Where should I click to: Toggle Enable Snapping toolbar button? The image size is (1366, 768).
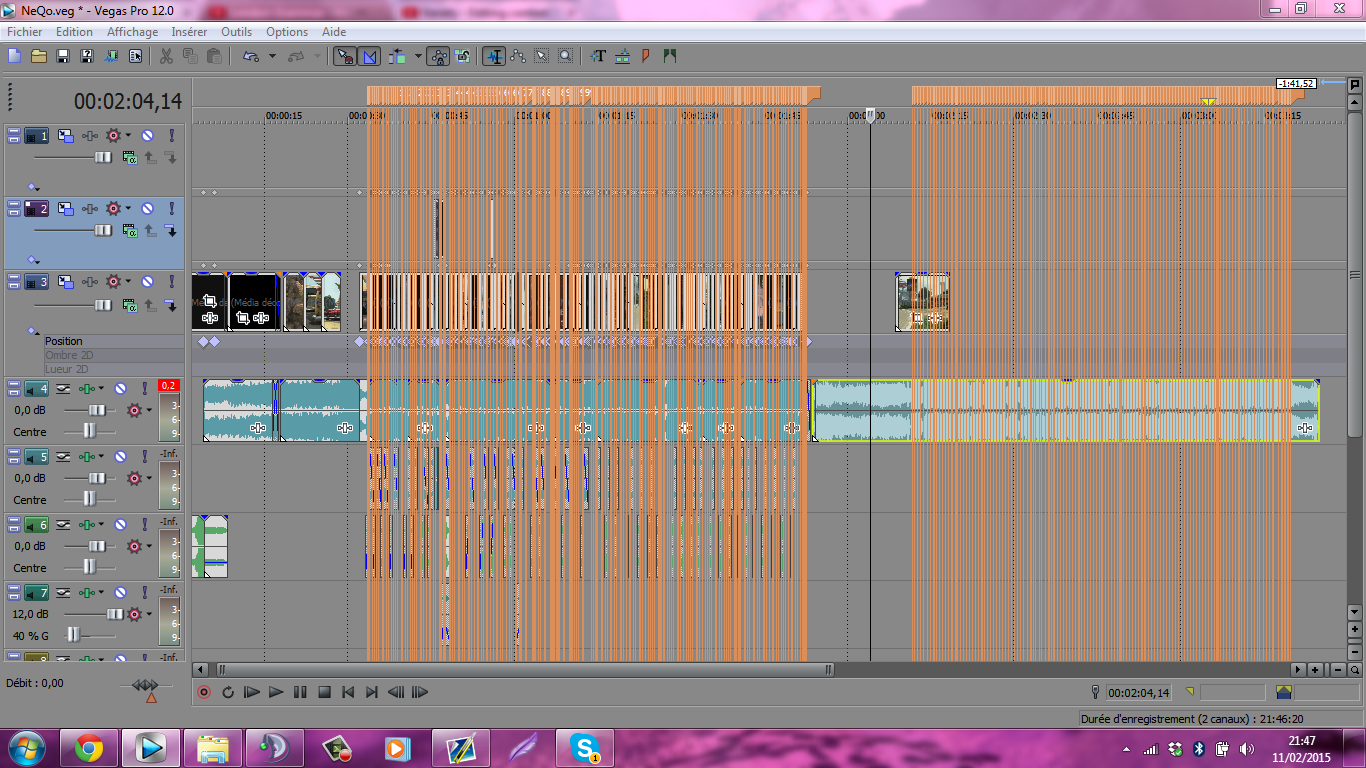[x=344, y=56]
